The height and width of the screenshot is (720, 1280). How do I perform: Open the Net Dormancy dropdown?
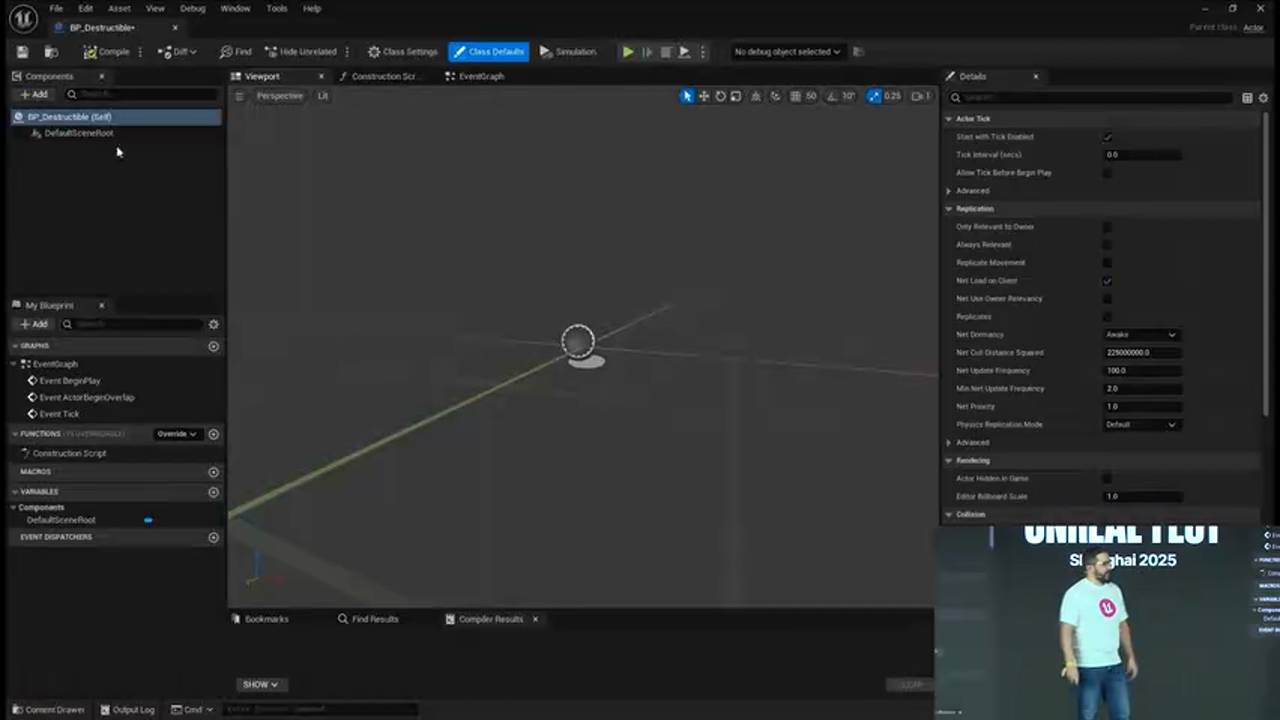(x=1140, y=334)
